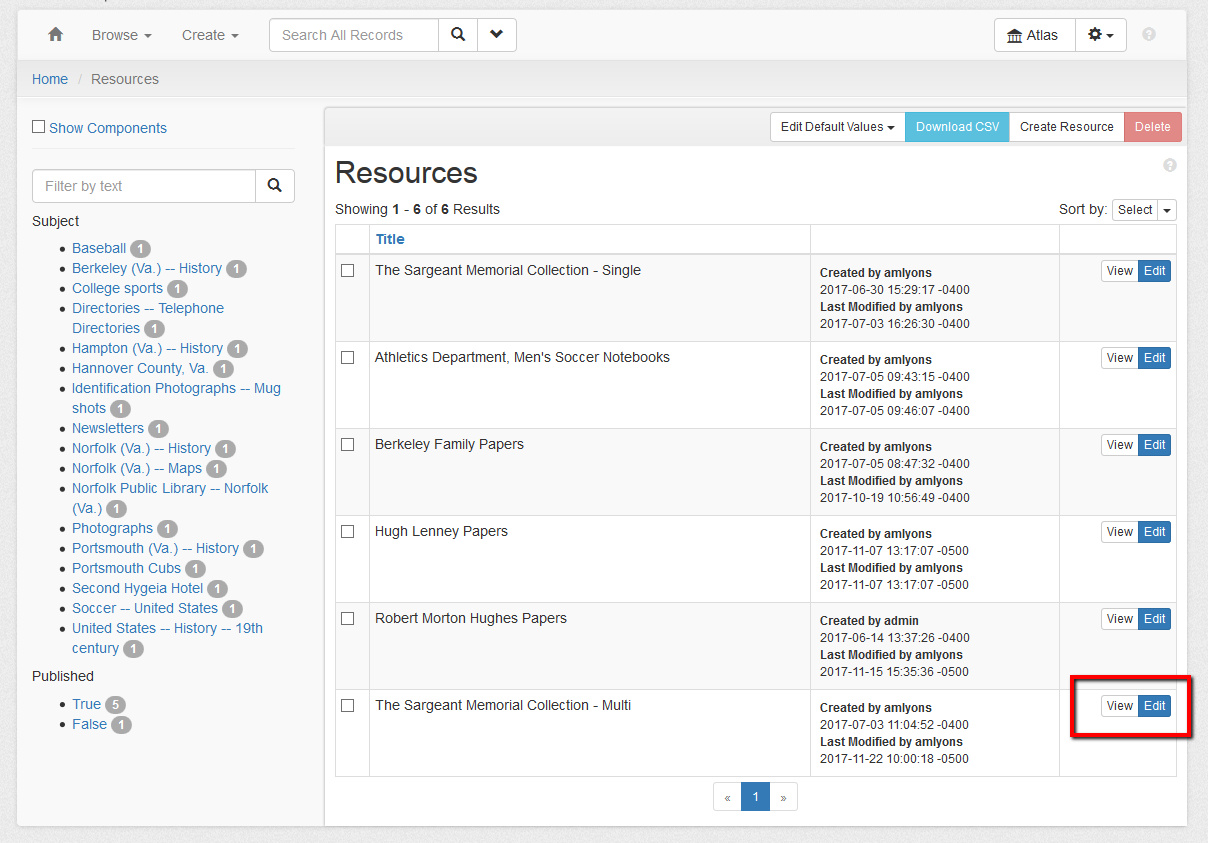Filter by Baseball subject link

coord(99,248)
